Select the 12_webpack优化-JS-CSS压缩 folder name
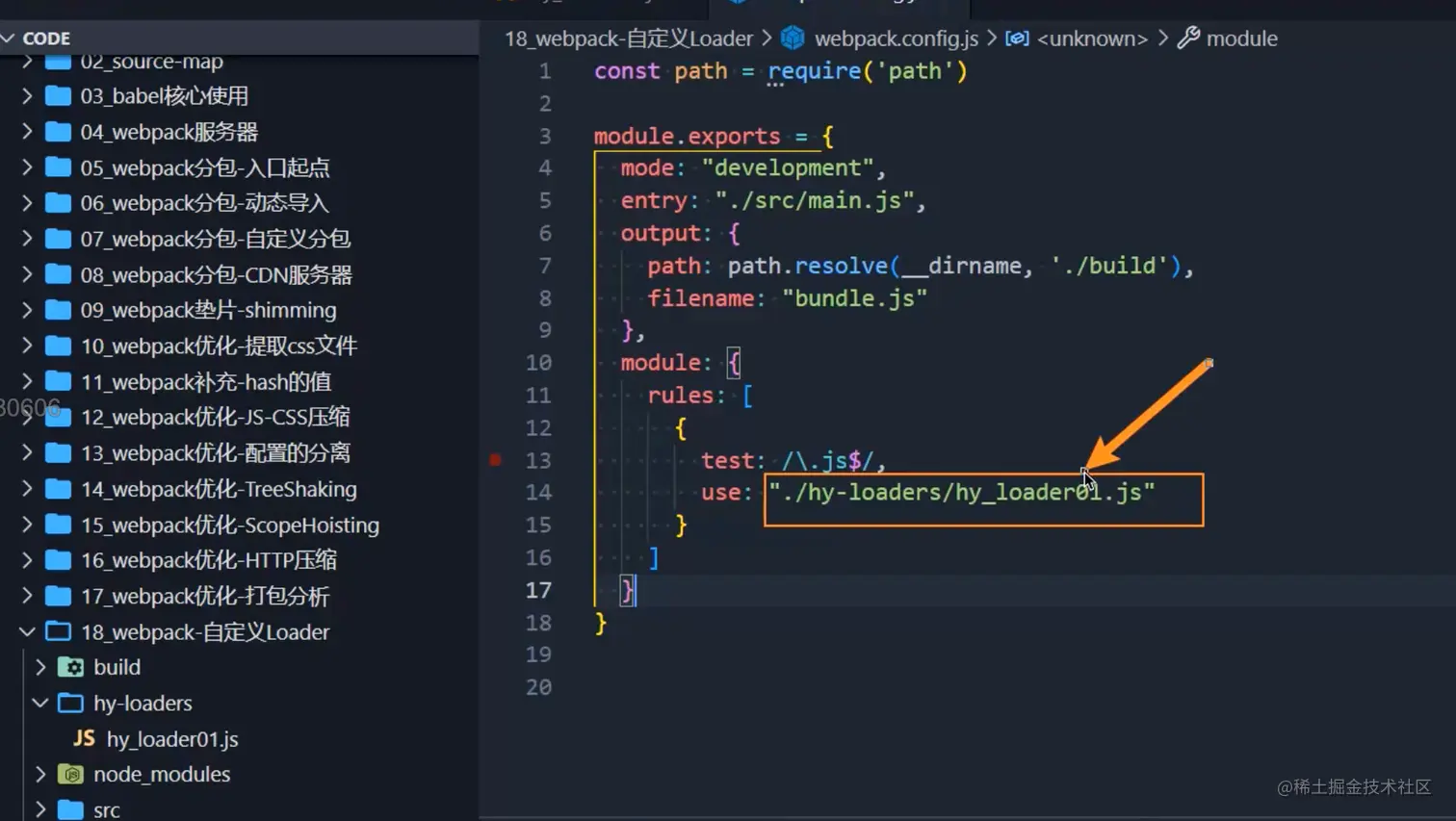The image size is (1456, 821). pos(215,417)
